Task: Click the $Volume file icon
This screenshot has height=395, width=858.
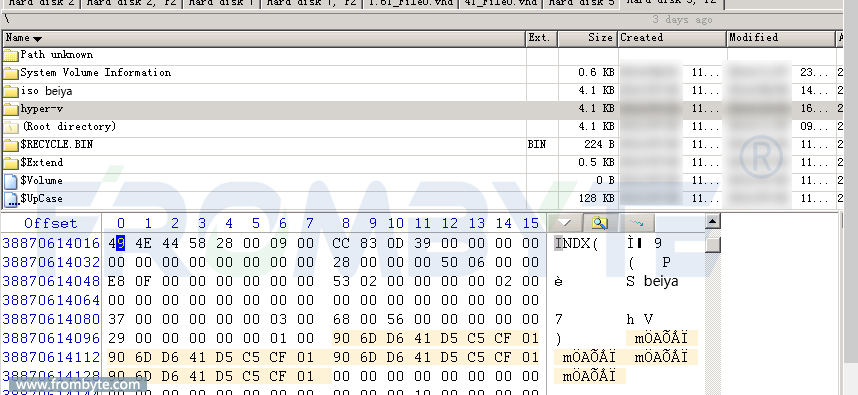Action: 11,181
